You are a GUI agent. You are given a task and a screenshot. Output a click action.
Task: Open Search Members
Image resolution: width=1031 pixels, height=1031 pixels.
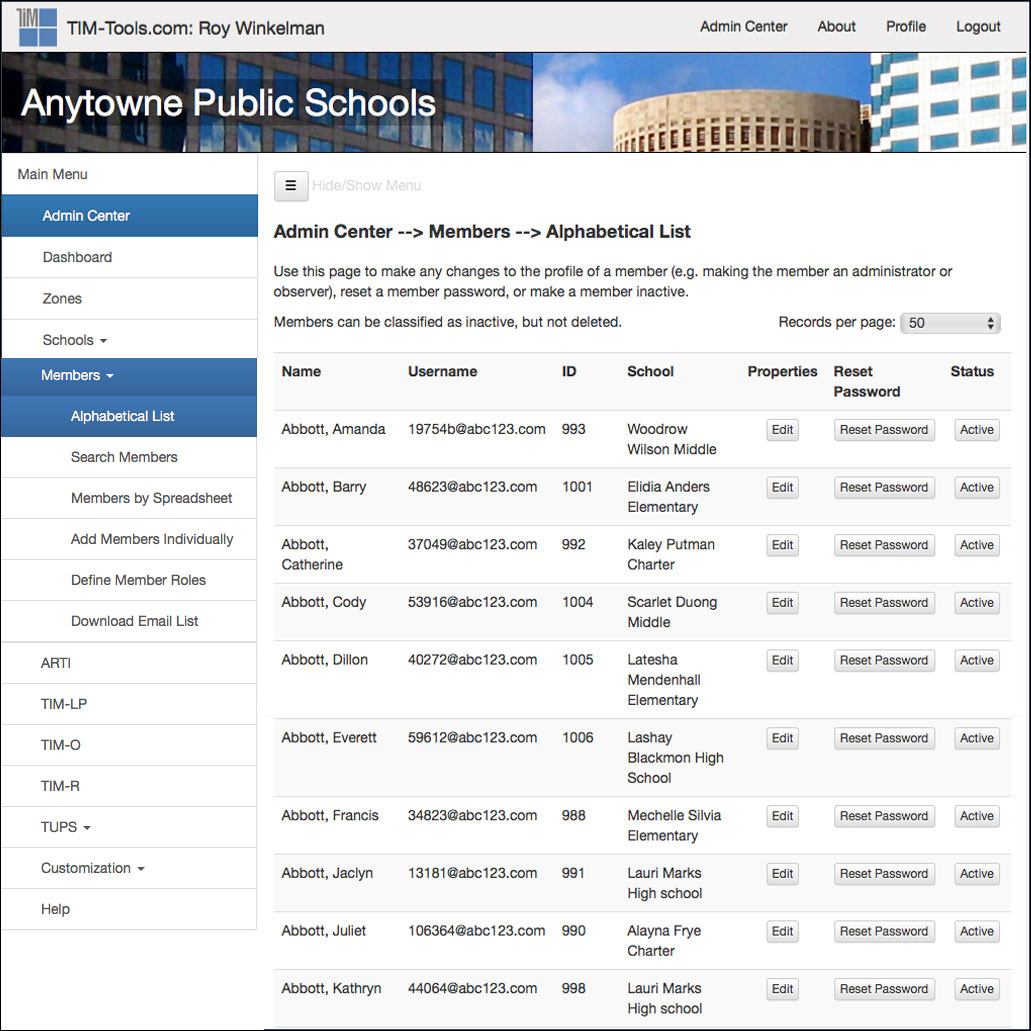(x=130, y=457)
